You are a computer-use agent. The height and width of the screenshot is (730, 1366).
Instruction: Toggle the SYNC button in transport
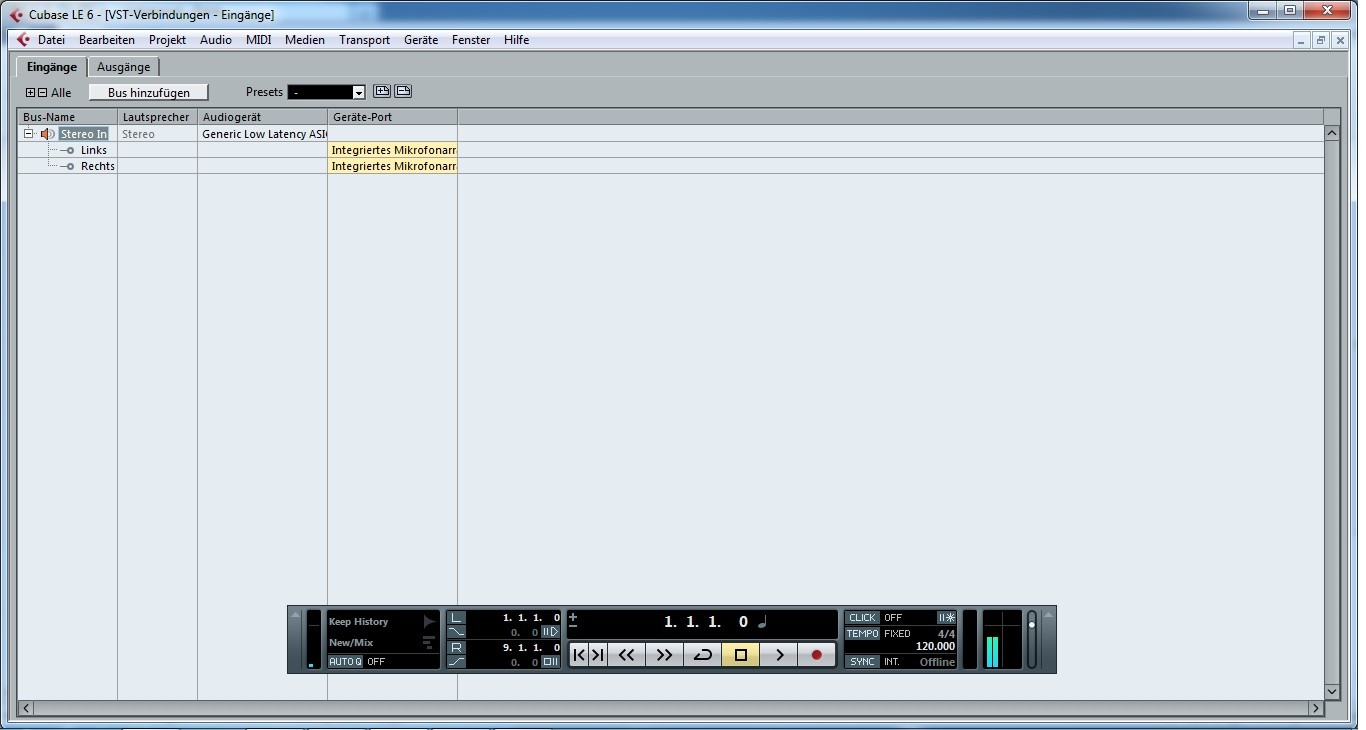862,662
